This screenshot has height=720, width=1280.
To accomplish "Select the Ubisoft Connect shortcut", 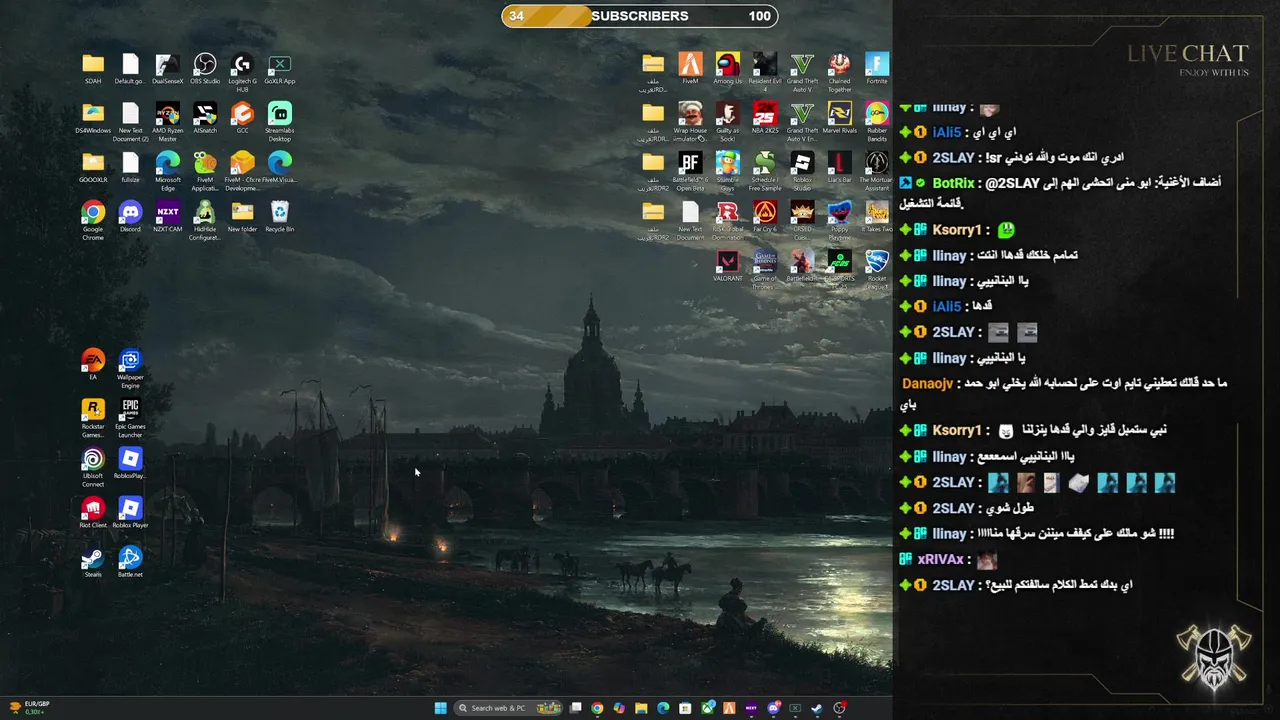I will pyautogui.click(x=93, y=468).
